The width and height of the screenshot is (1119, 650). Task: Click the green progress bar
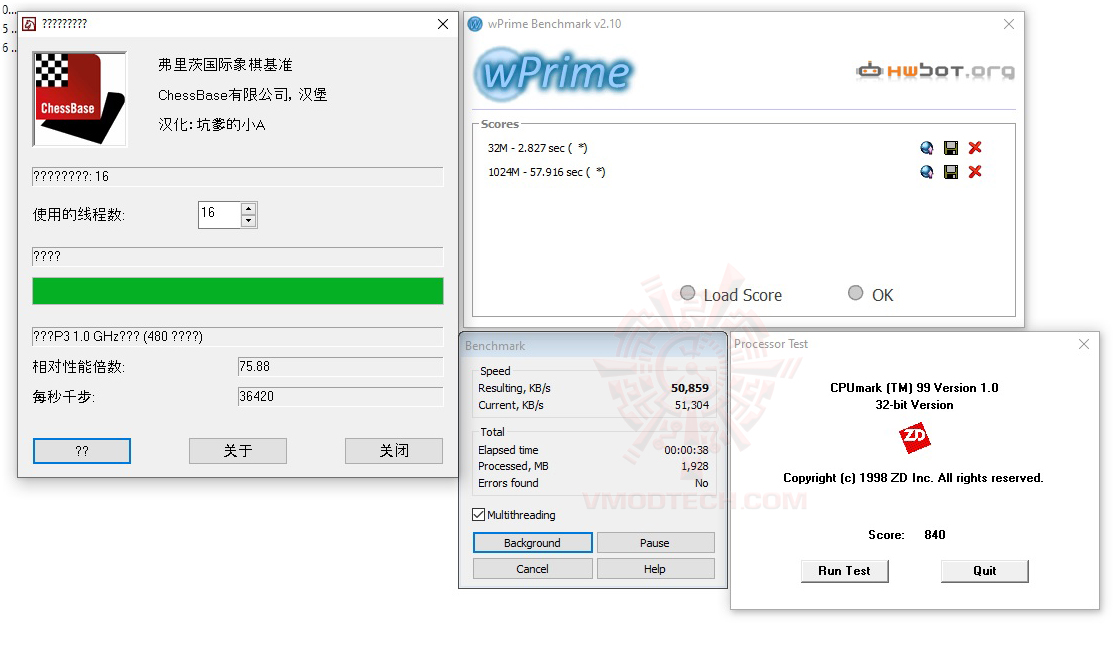click(x=238, y=291)
